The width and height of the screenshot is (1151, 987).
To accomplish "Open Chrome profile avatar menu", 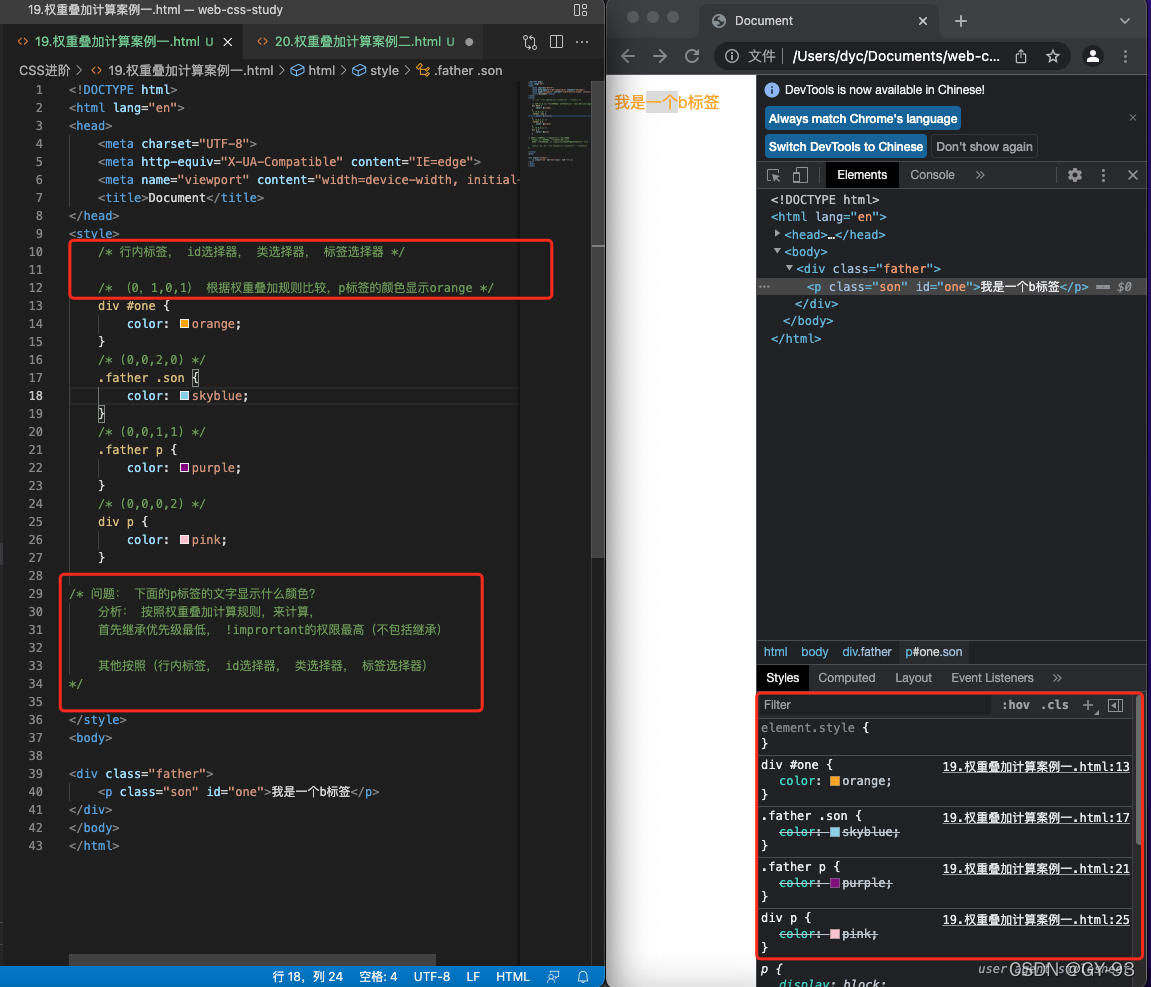I will click(x=1092, y=57).
